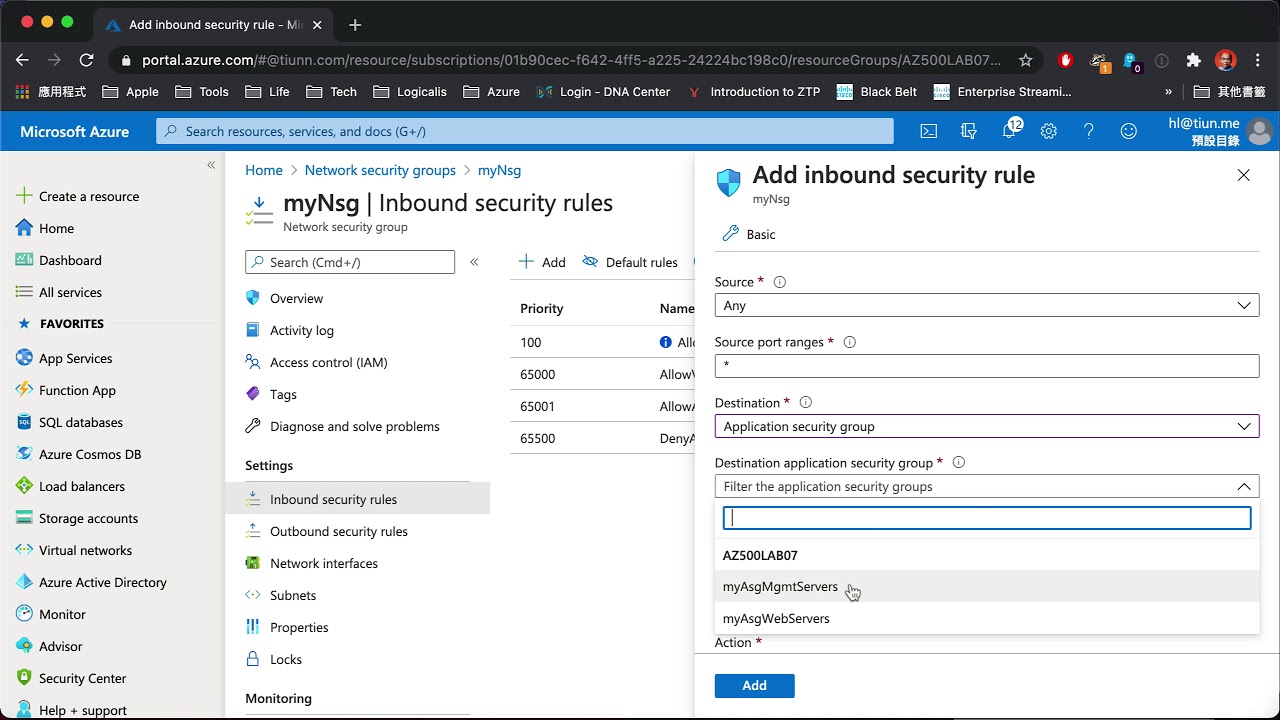Go to Network security groups breadcrumb
1280x720 pixels.
pos(380,170)
